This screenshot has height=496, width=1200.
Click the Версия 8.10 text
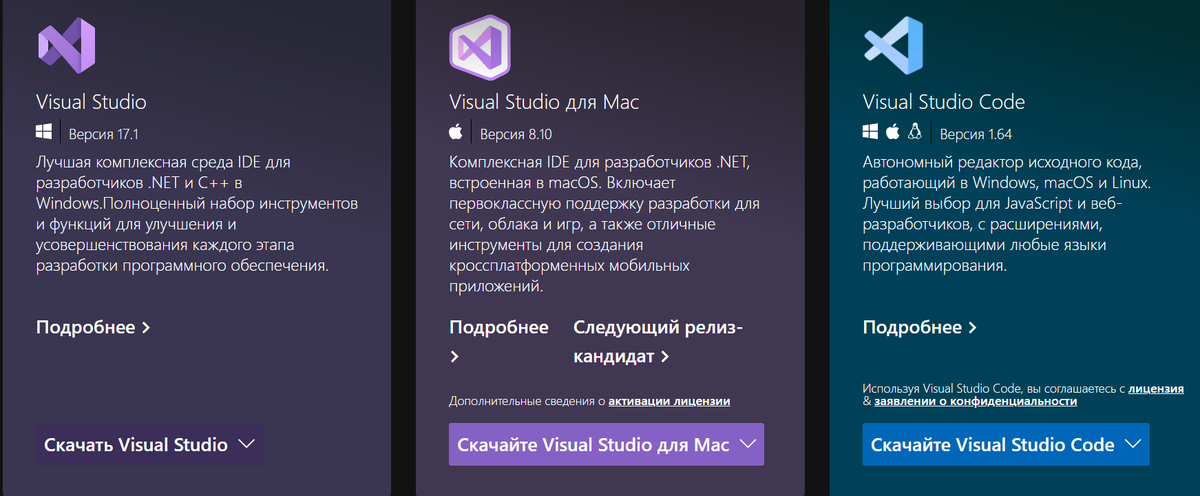pos(516,133)
